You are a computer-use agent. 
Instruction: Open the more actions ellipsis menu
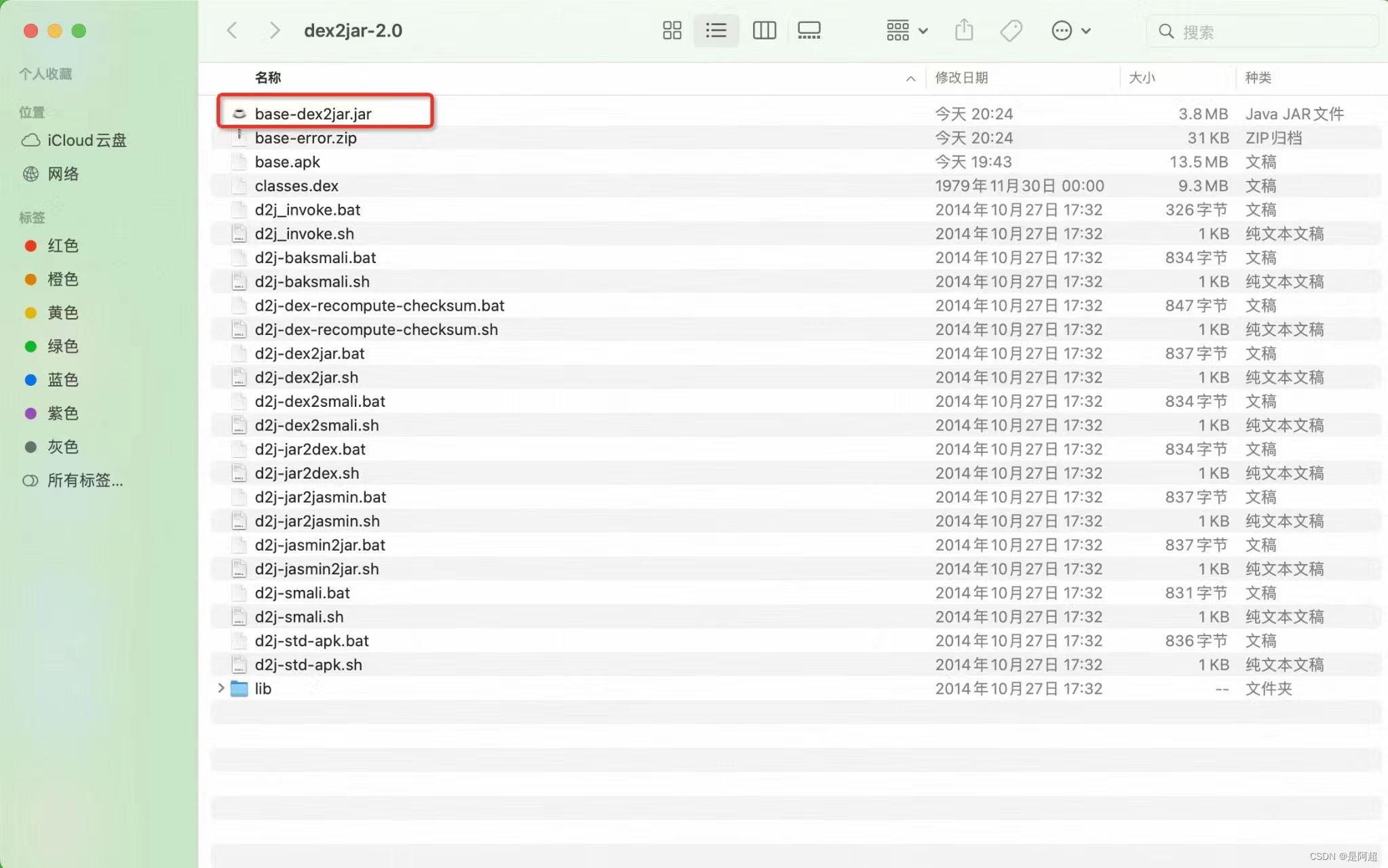(1071, 31)
